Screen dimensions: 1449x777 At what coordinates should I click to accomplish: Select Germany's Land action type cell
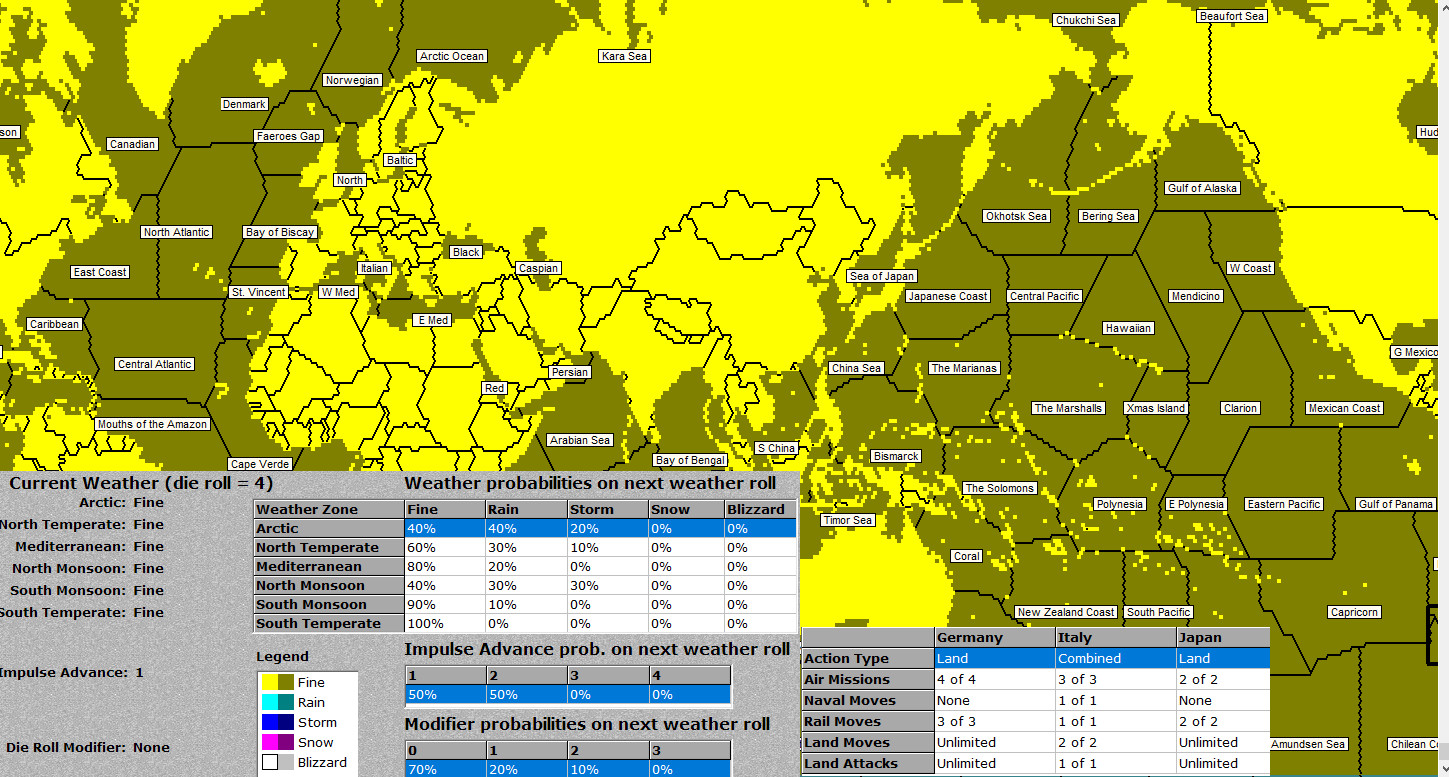(x=995, y=658)
